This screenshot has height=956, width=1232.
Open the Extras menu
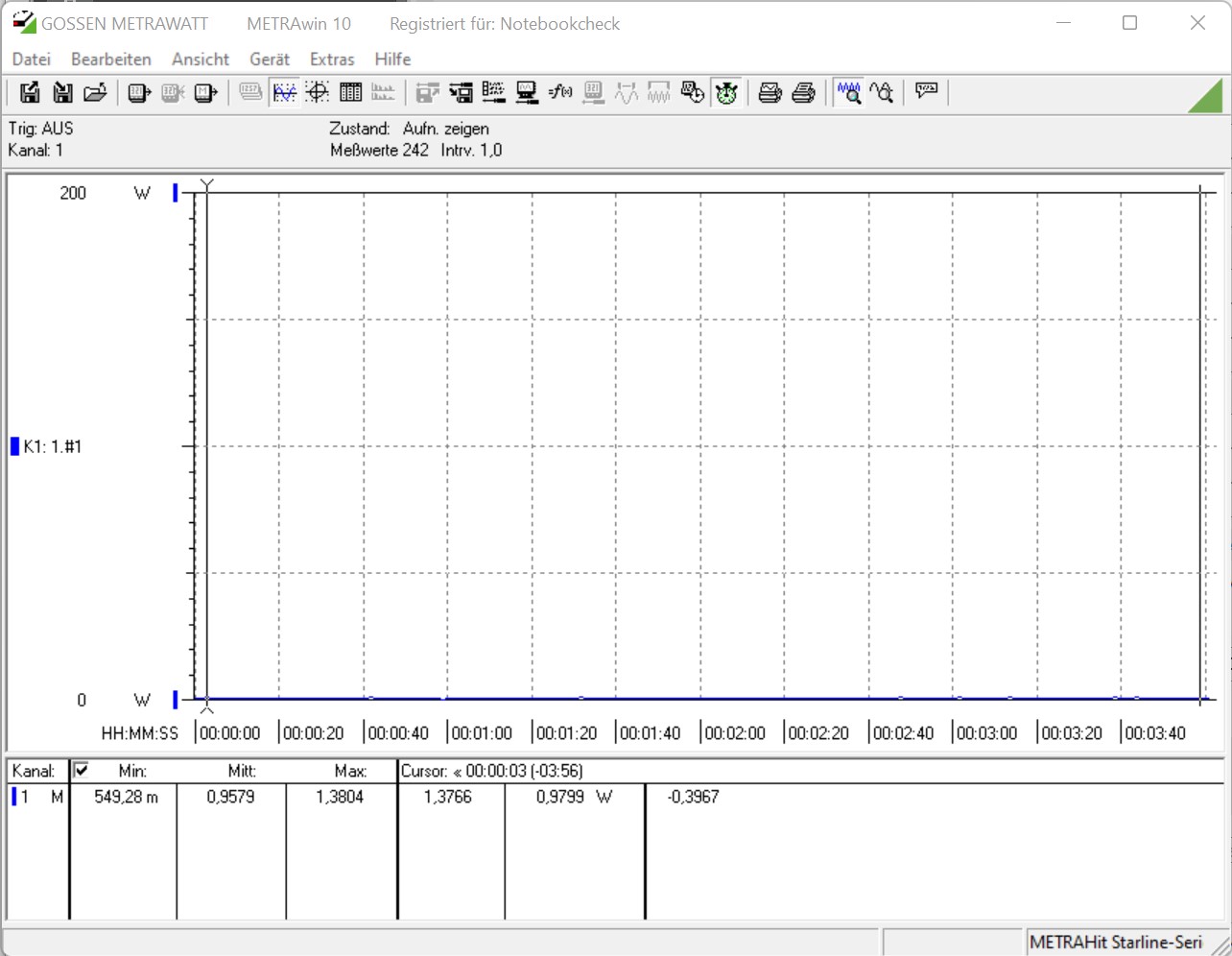pyautogui.click(x=332, y=60)
